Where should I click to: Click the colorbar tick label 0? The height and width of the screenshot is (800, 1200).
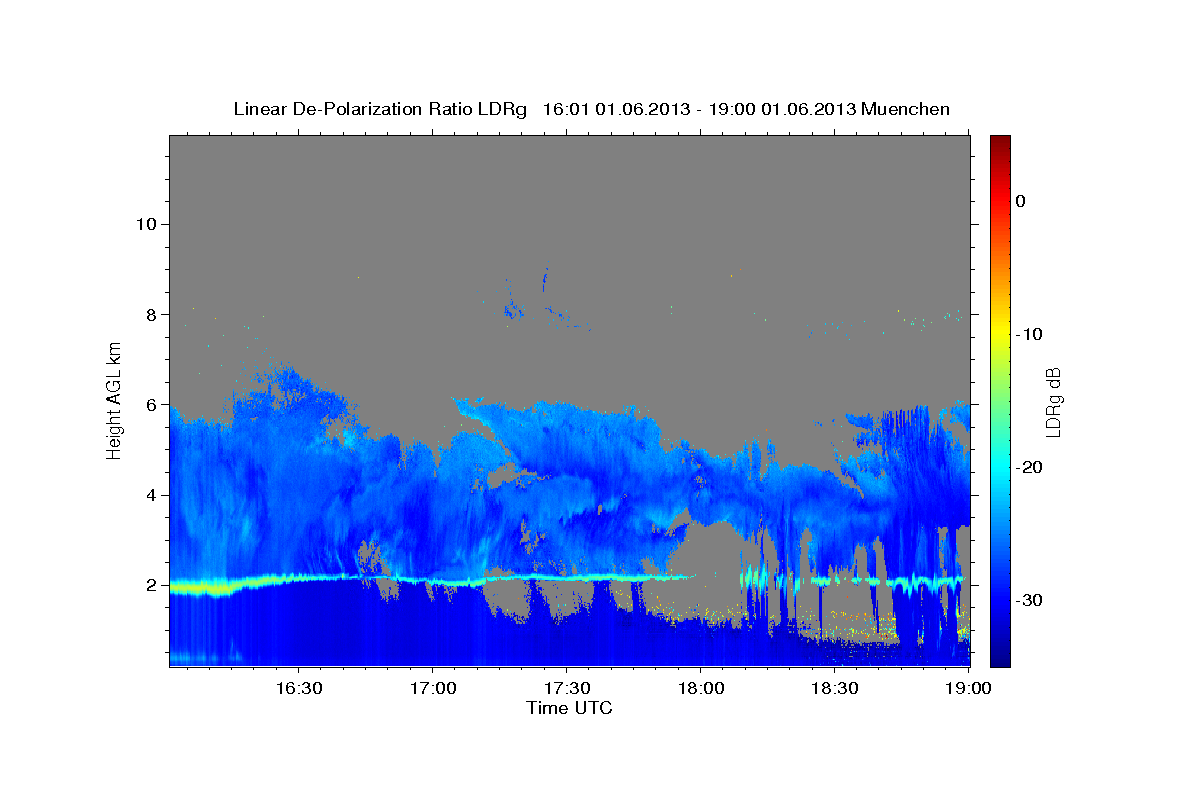[x=1020, y=201]
